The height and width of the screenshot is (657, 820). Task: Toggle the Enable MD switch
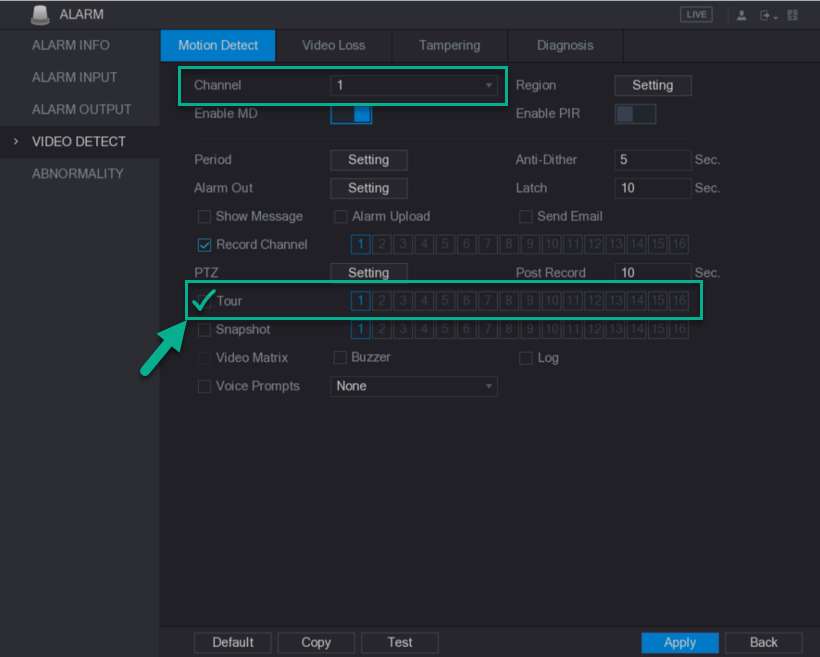click(x=351, y=114)
